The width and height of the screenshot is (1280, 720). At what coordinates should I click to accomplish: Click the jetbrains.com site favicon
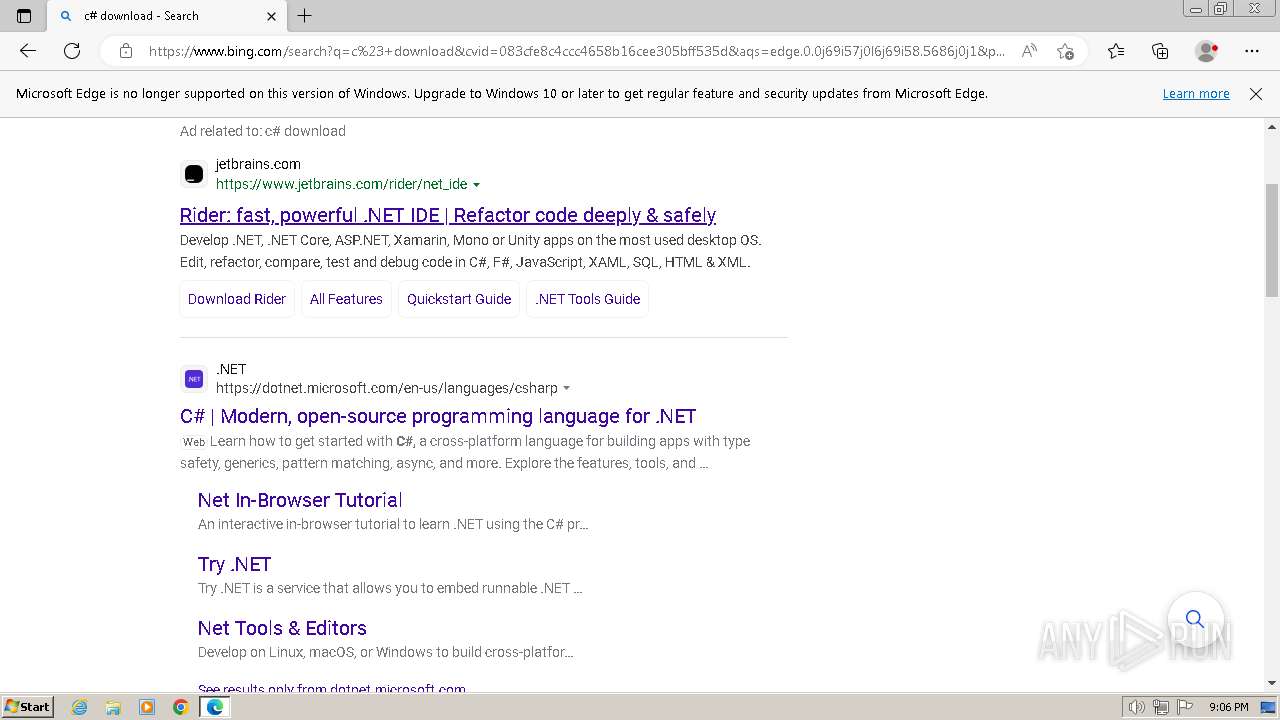click(x=194, y=174)
